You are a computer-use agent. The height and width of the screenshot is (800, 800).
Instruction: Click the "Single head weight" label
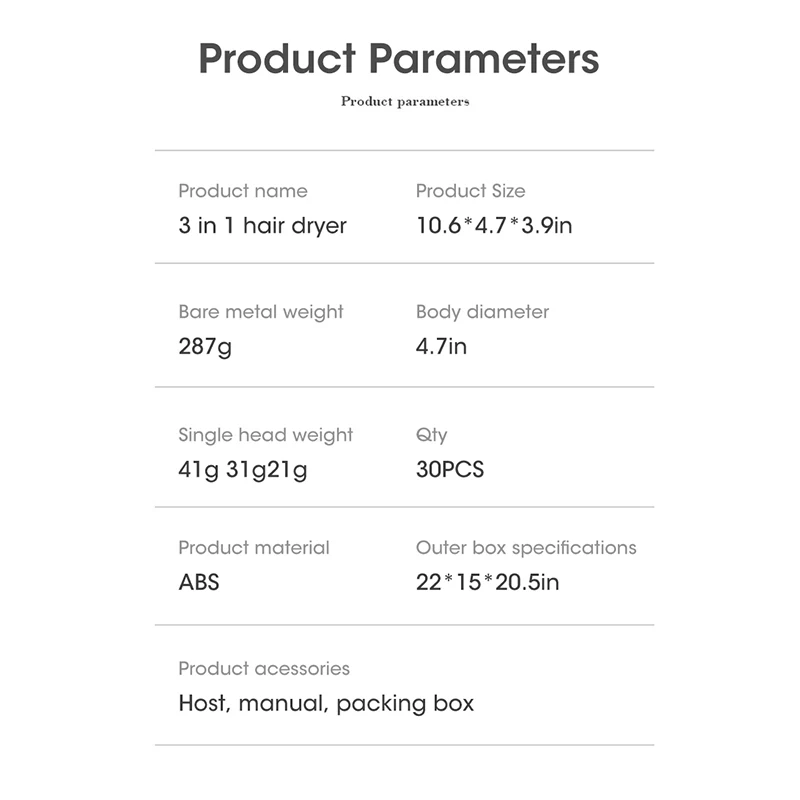(265, 435)
